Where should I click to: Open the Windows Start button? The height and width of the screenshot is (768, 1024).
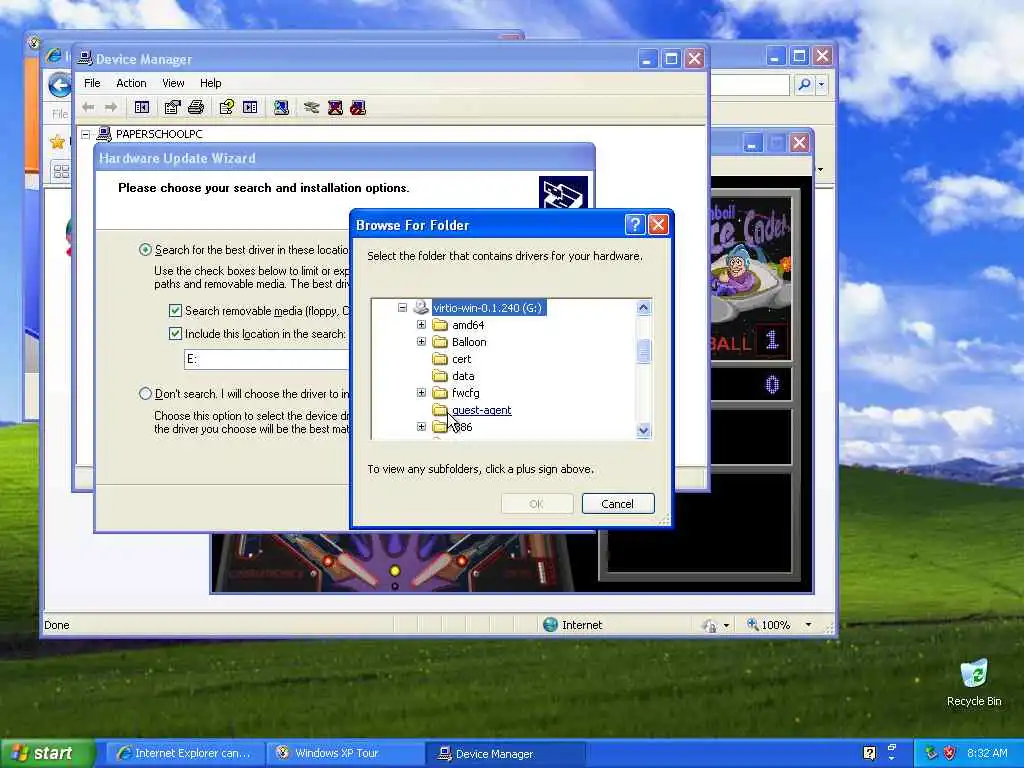point(48,753)
